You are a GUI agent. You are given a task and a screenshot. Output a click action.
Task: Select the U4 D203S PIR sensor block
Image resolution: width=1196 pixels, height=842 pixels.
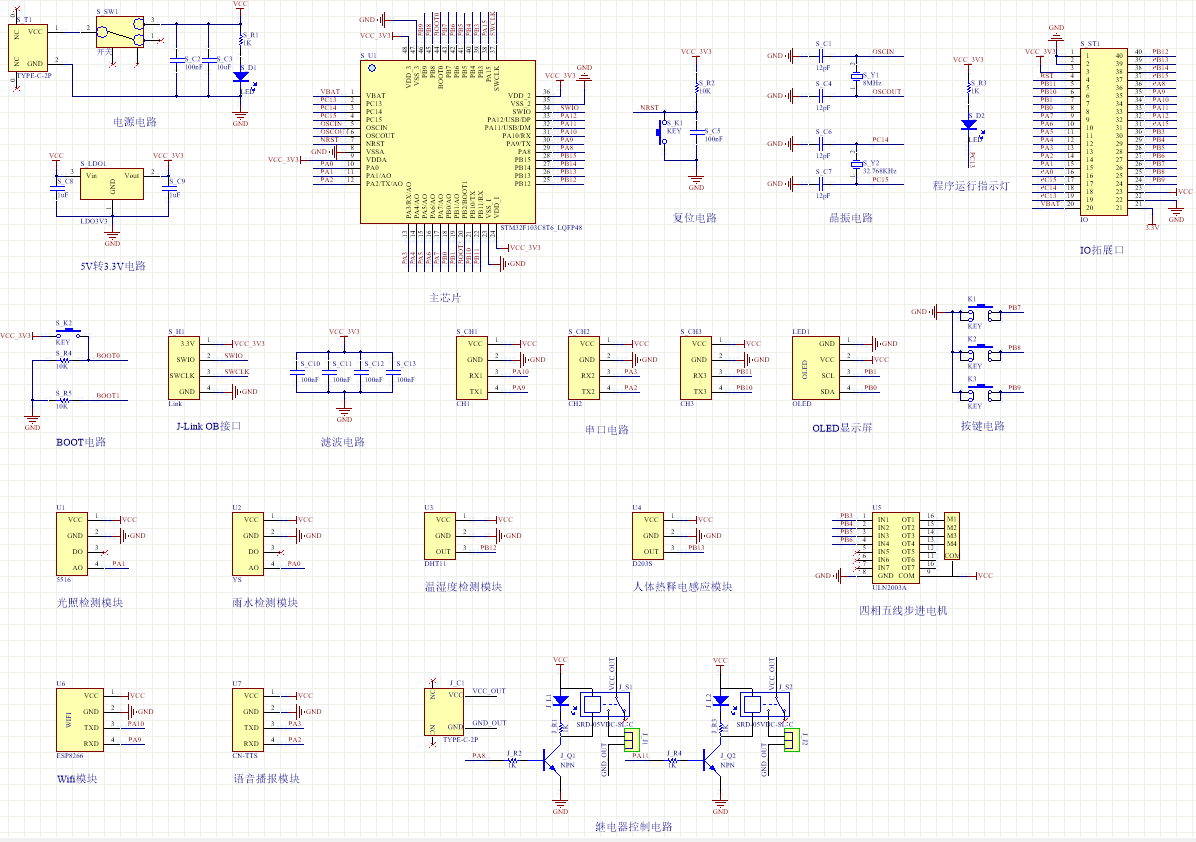pyautogui.click(x=648, y=536)
